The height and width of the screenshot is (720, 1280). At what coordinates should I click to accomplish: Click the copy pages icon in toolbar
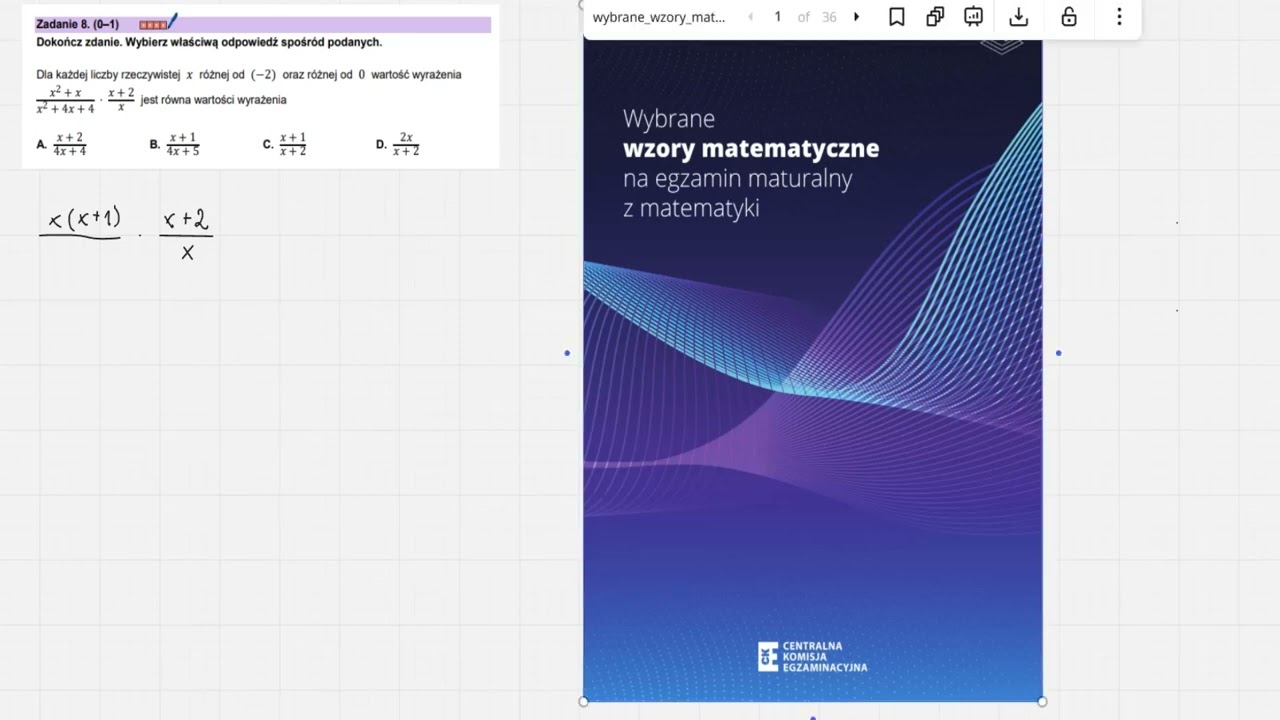click(x=935, y=17)
